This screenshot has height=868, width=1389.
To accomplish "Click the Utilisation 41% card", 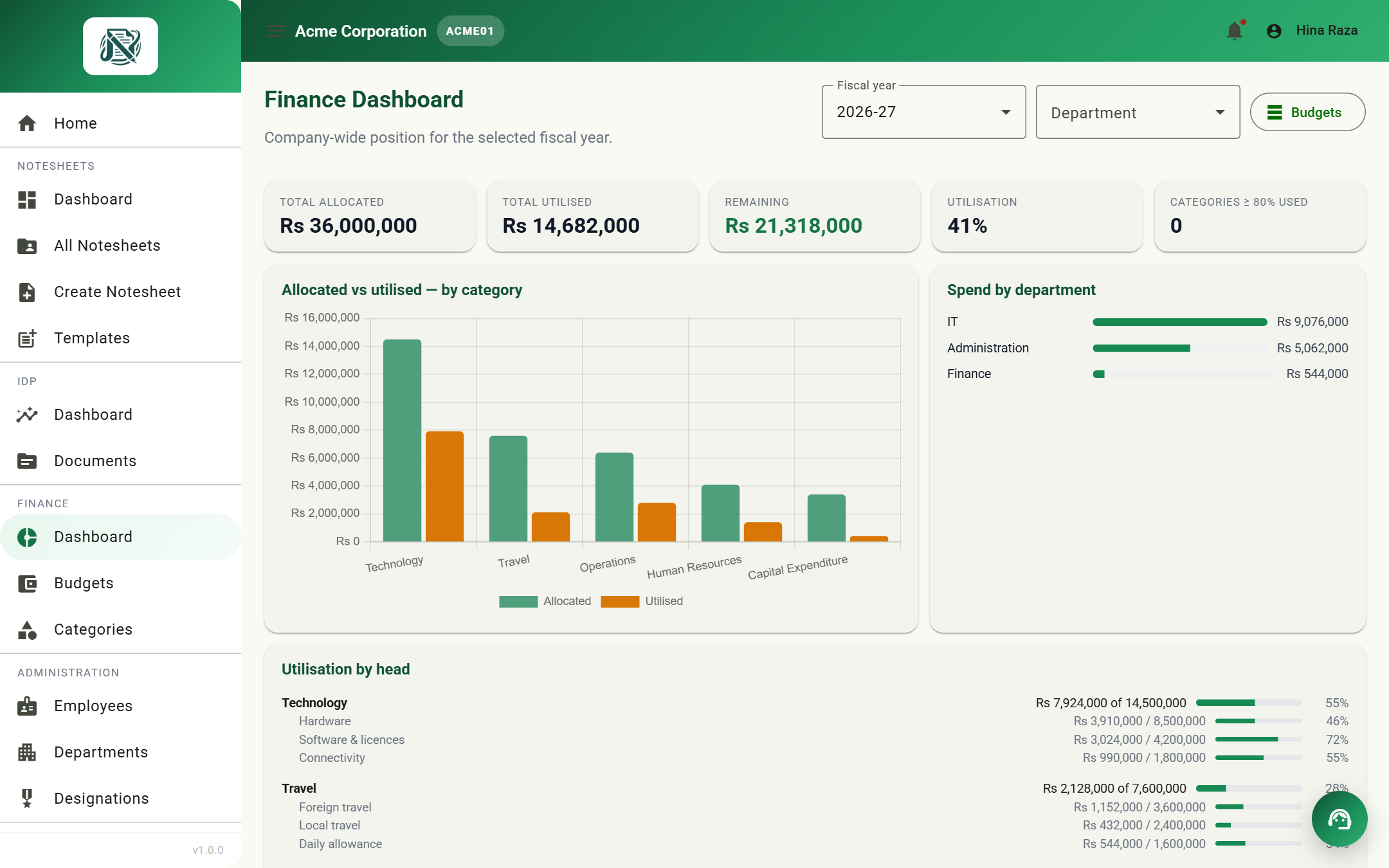I will [1037, 215].
